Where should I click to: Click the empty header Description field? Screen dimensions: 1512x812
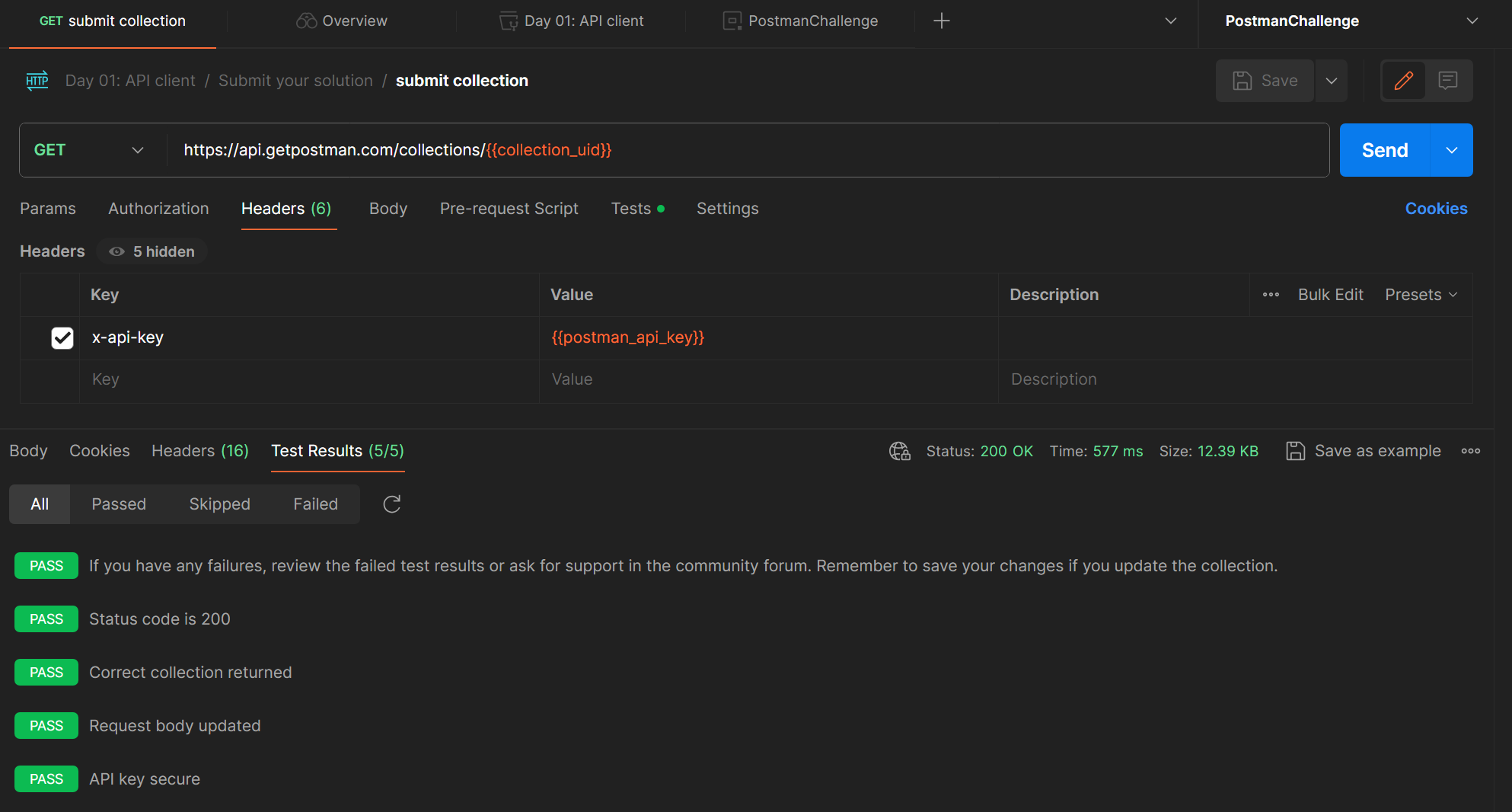click(1235, 379)
